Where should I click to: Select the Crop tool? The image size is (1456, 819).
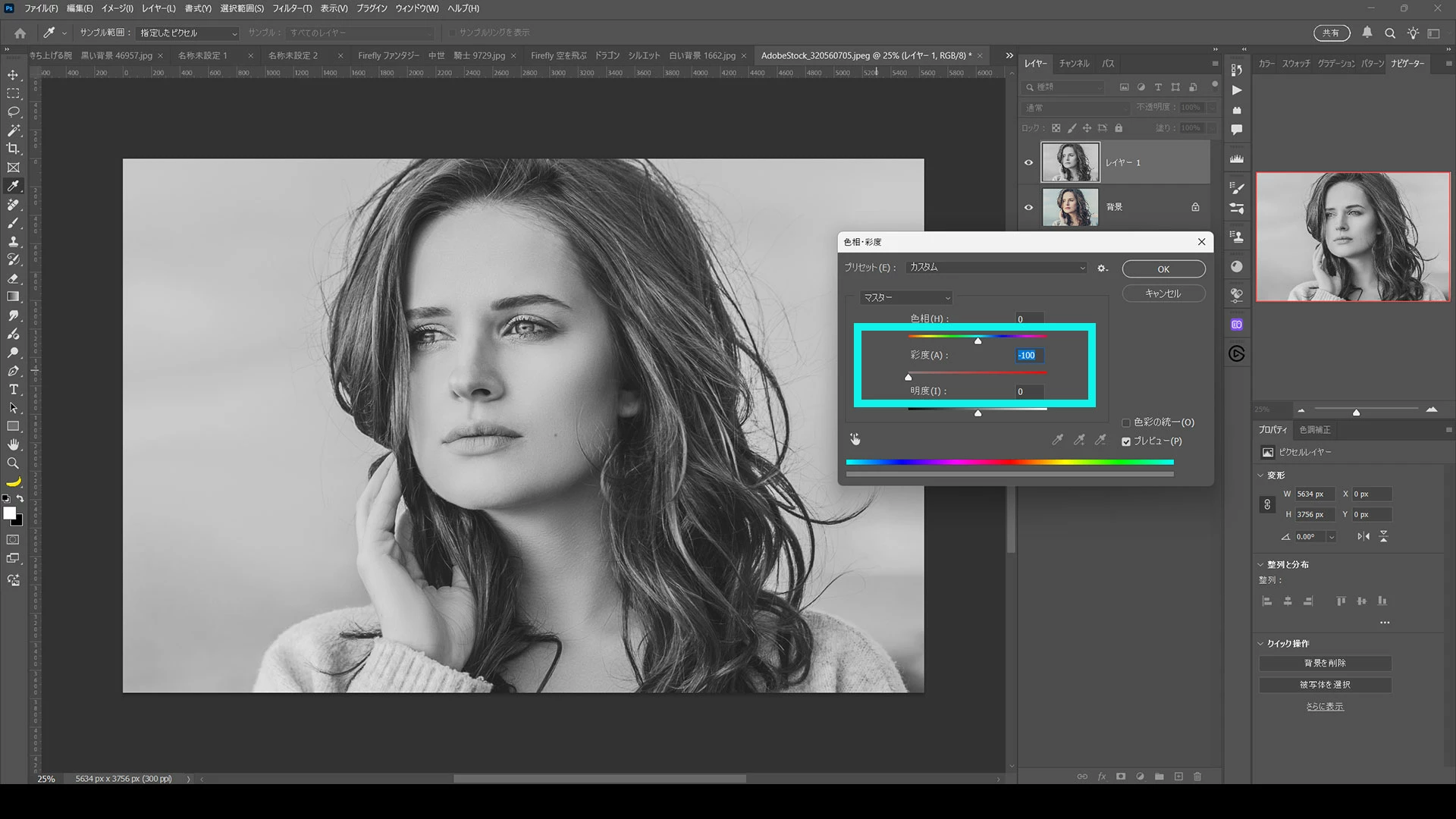[13, 149]
